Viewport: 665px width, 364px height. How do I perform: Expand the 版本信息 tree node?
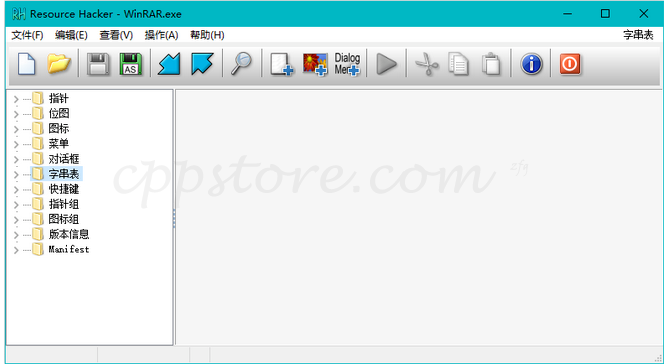pyautogui.click(x=16, y=235)
